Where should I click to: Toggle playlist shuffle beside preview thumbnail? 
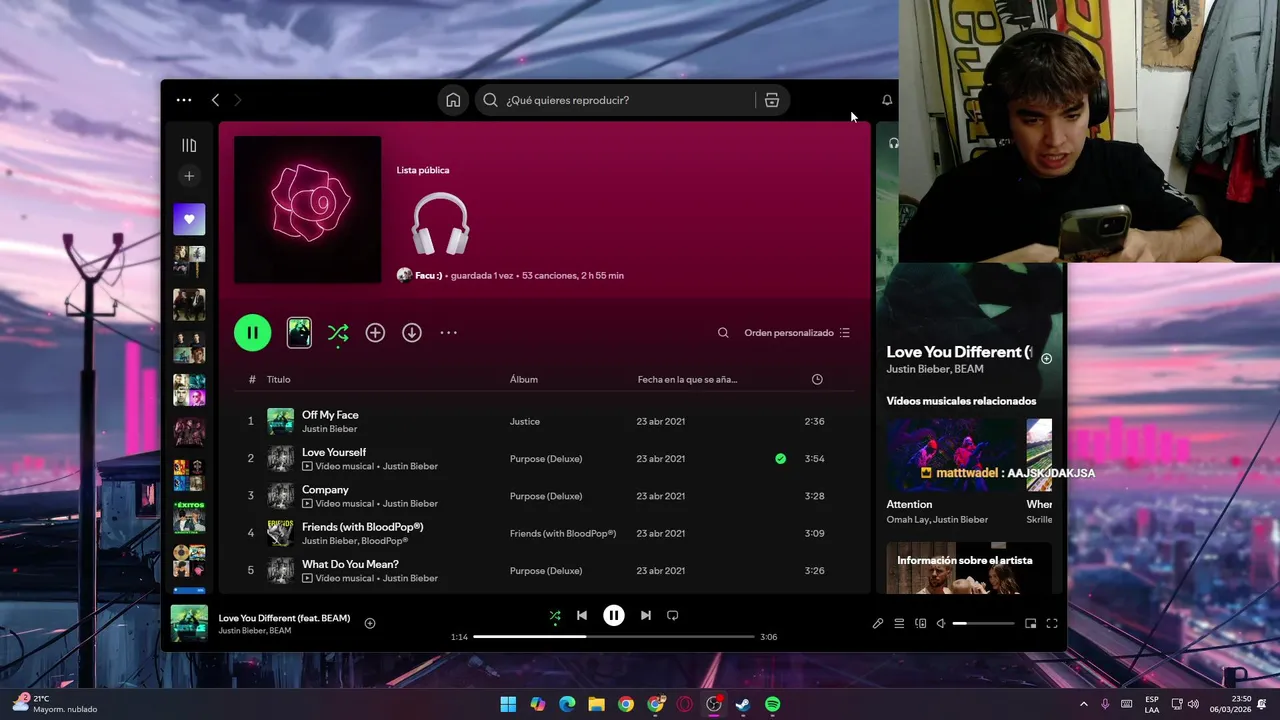coord(338,333)
